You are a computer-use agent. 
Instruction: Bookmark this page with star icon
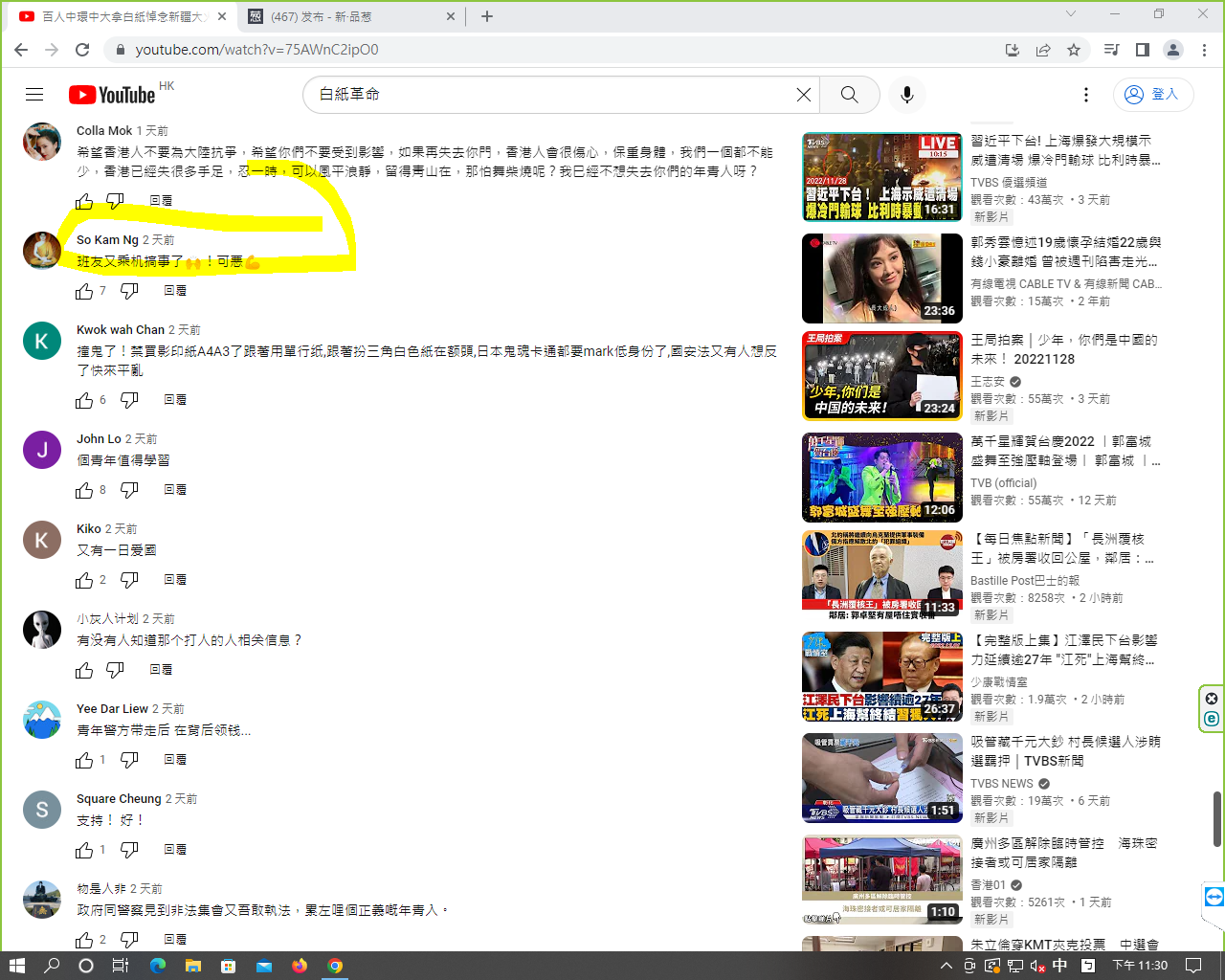pos(1074,50)
